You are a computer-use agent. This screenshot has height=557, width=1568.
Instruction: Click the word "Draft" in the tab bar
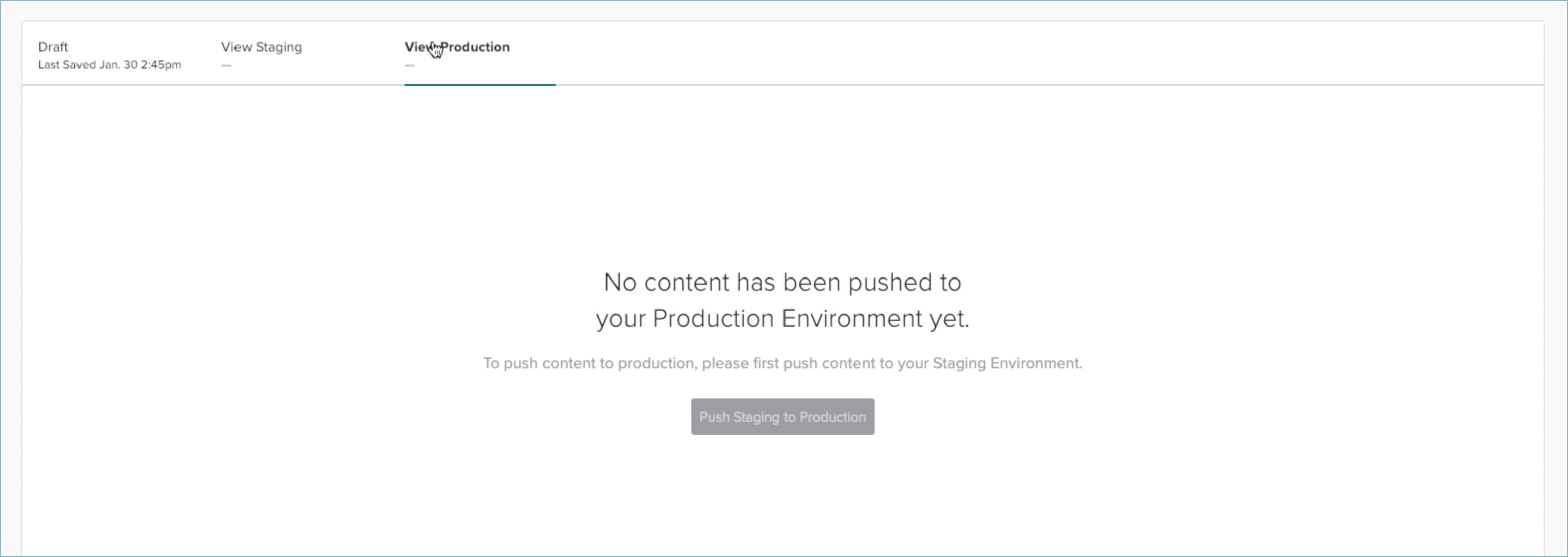53,47
